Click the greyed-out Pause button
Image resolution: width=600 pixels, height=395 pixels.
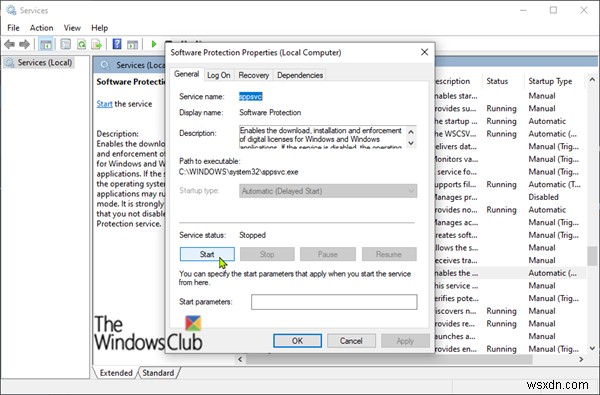click(x=328, y=254)
